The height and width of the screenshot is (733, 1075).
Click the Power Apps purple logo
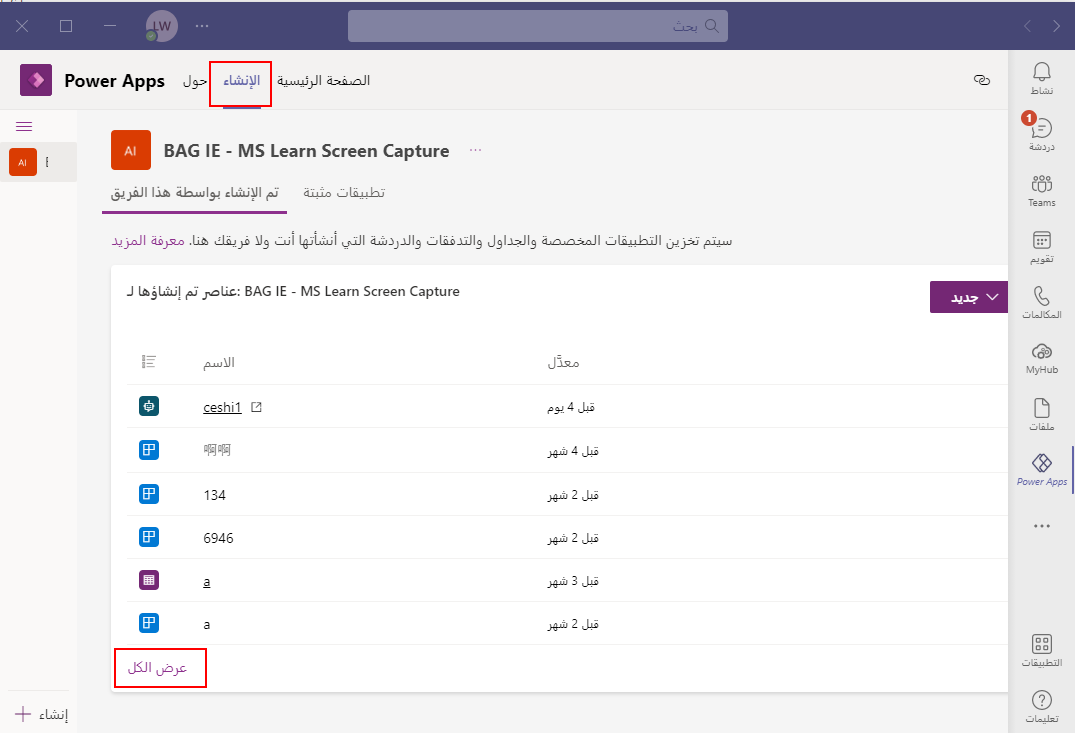coord(36,80)
